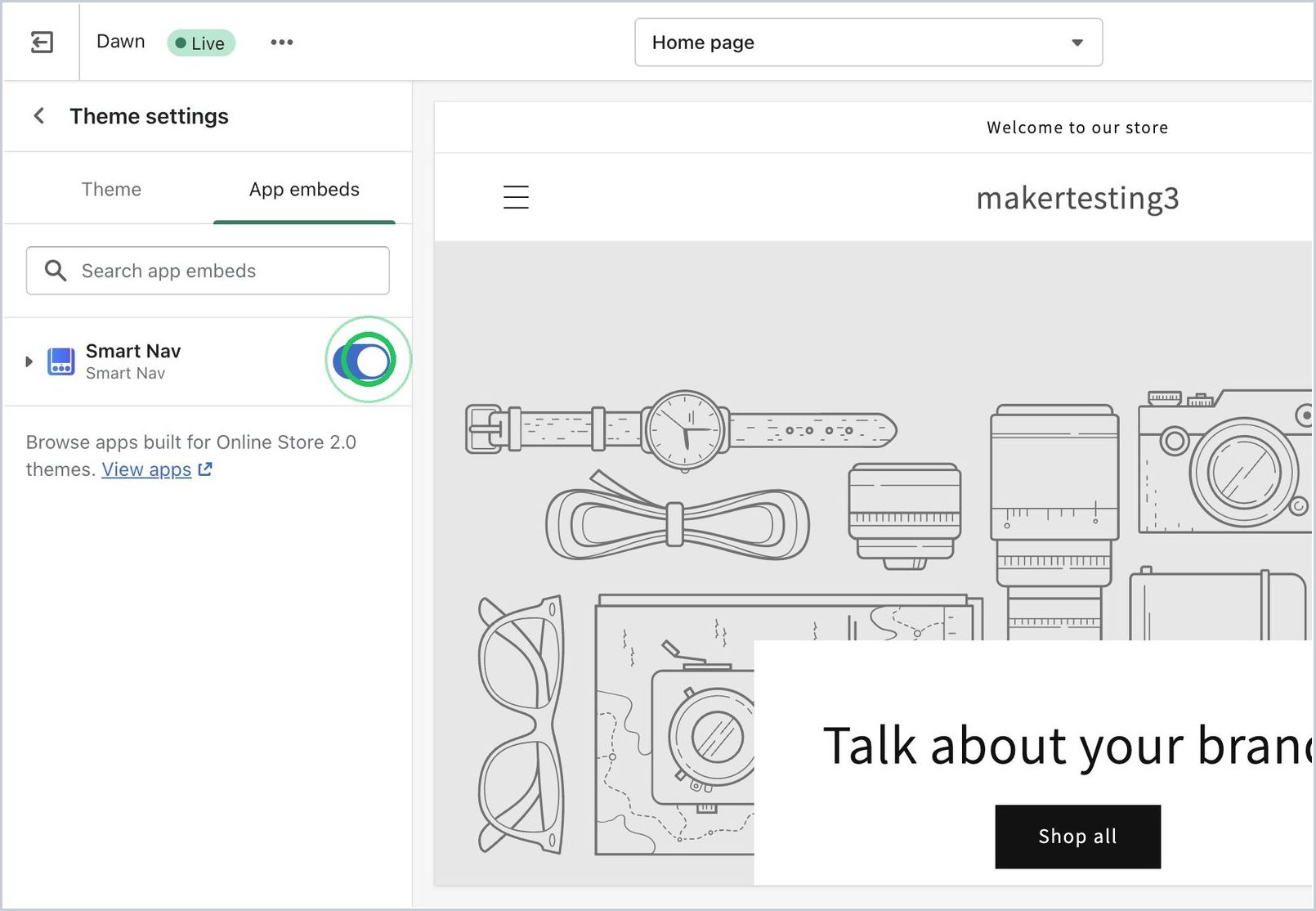Screen dimensions: 1316x911
Task: Click the makertesting3 store name
Action: click(x=1077, y=198)
